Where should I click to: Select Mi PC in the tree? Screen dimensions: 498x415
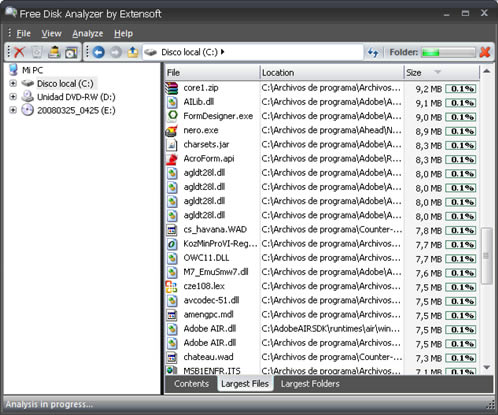click(32, 70)
